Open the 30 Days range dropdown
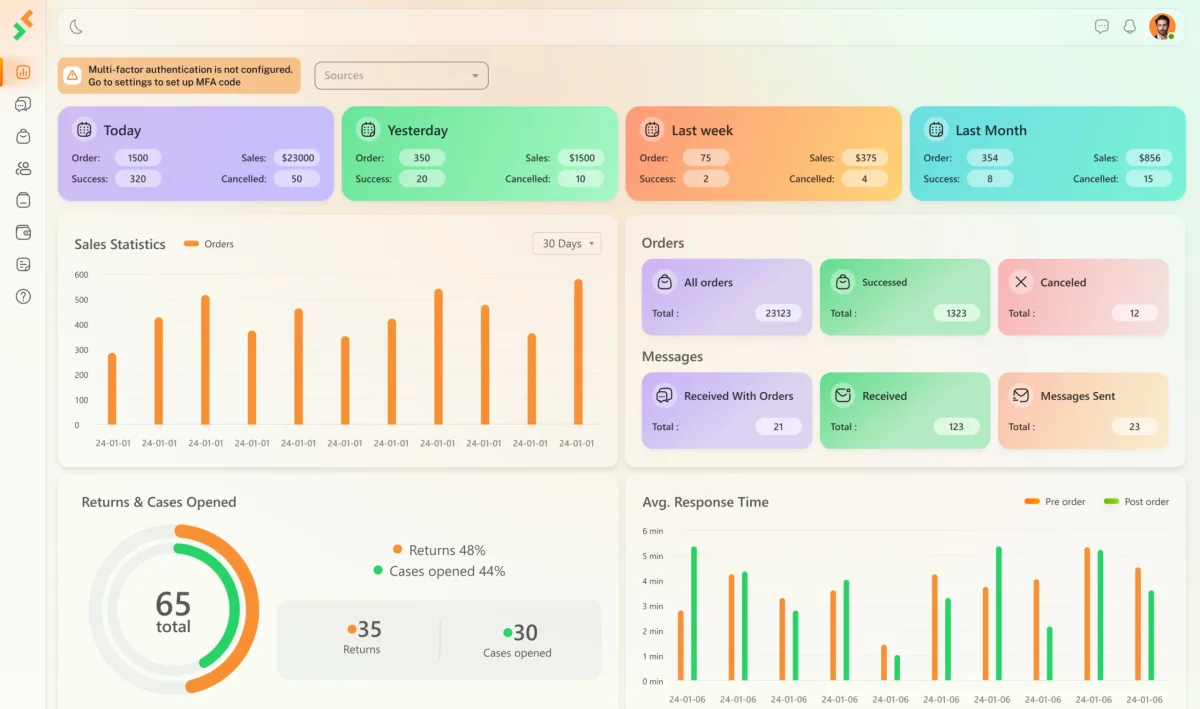The height and width of the screenshot is (709, 1200). click(x=567, y=244)
